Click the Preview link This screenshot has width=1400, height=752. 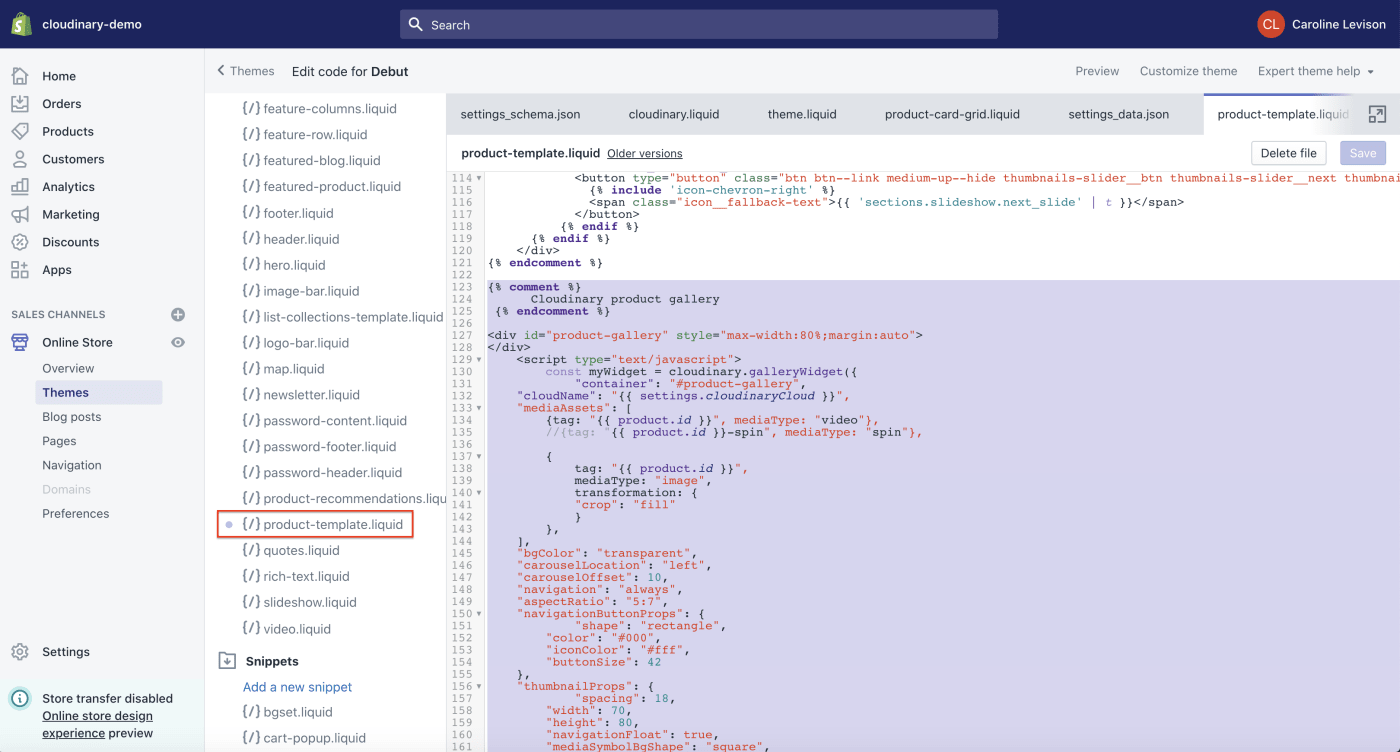tap(1097, 71)
